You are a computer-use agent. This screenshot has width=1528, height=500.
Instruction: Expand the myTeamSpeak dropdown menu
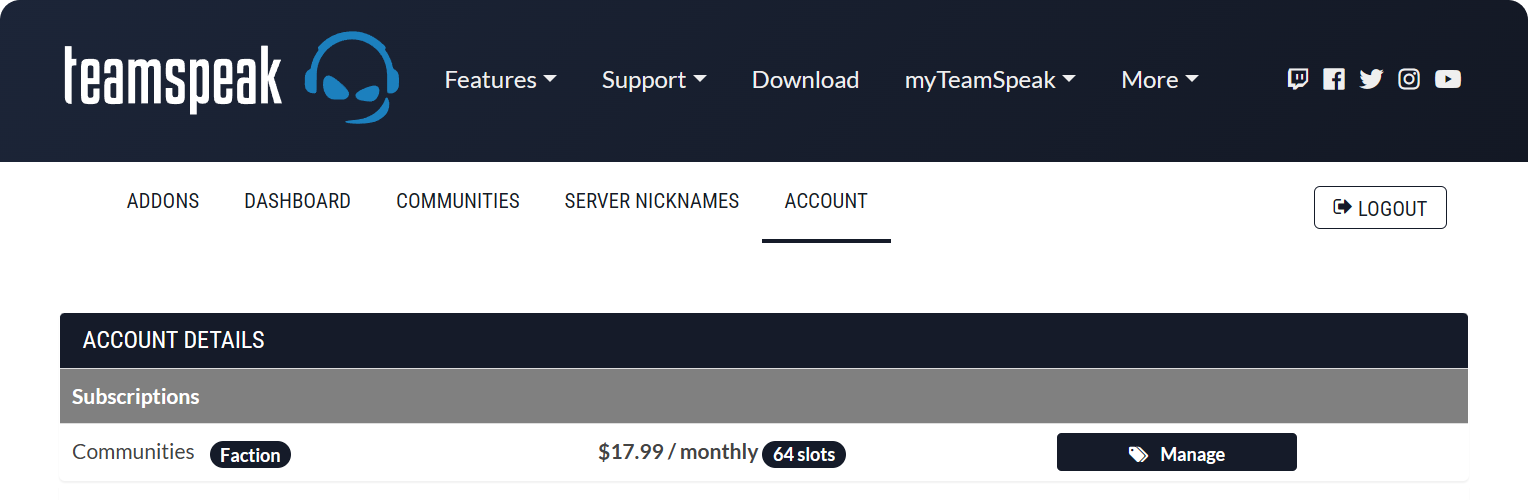990,80
